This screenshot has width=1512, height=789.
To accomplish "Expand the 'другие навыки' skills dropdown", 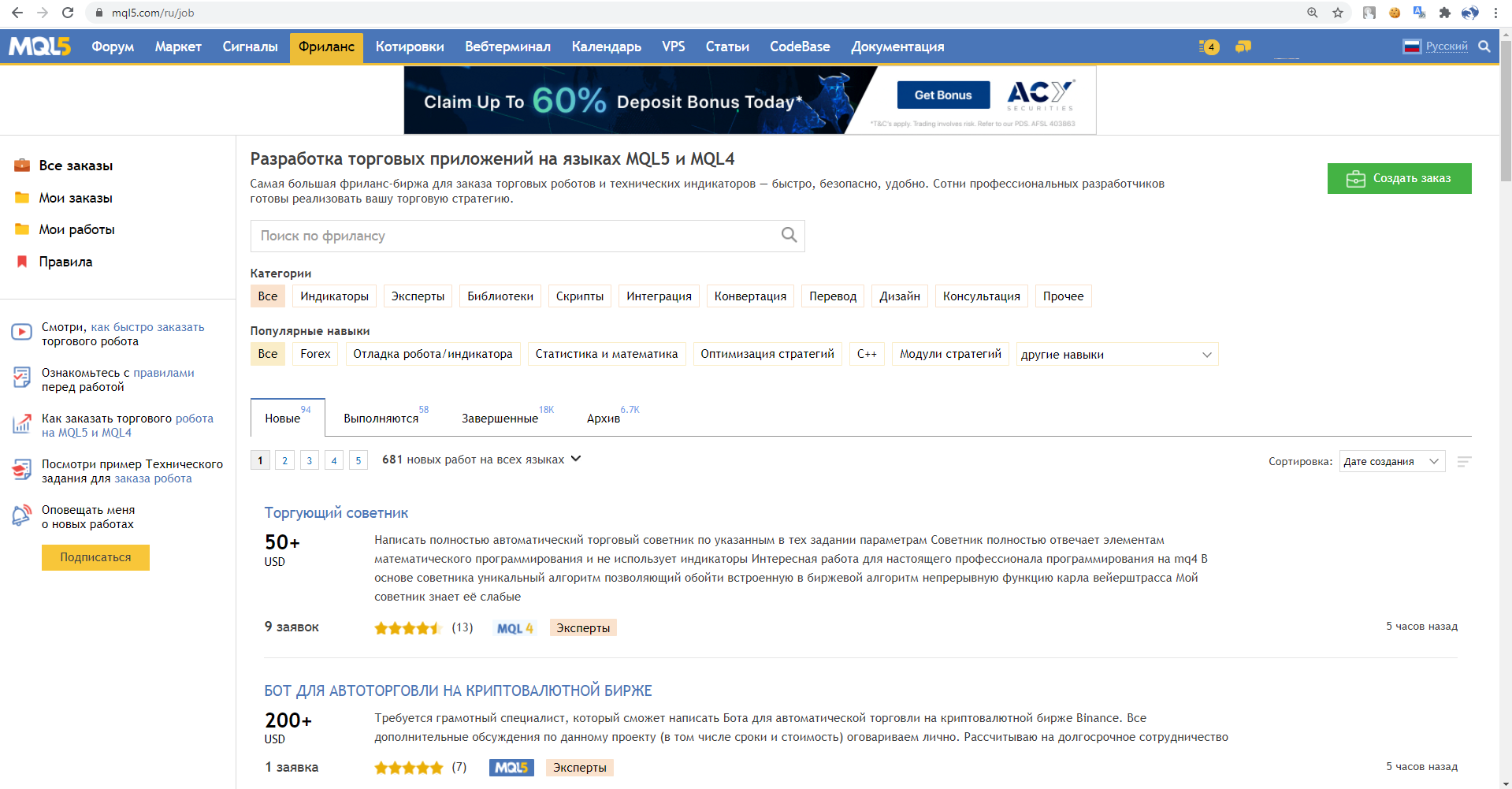I will [x=1117, y=354].
